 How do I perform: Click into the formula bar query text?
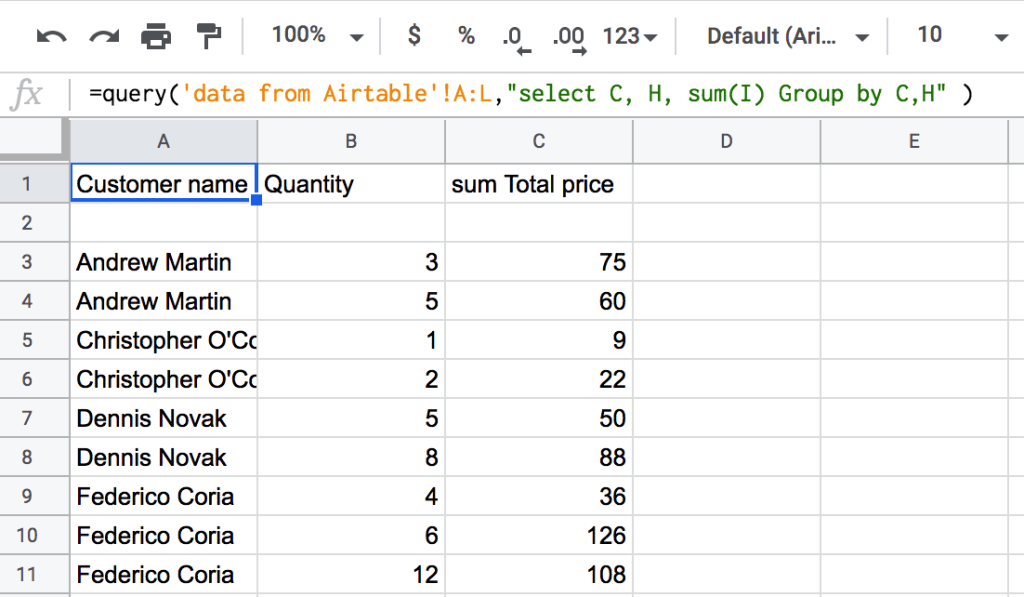pyautogui.click(x=530, y=94)
